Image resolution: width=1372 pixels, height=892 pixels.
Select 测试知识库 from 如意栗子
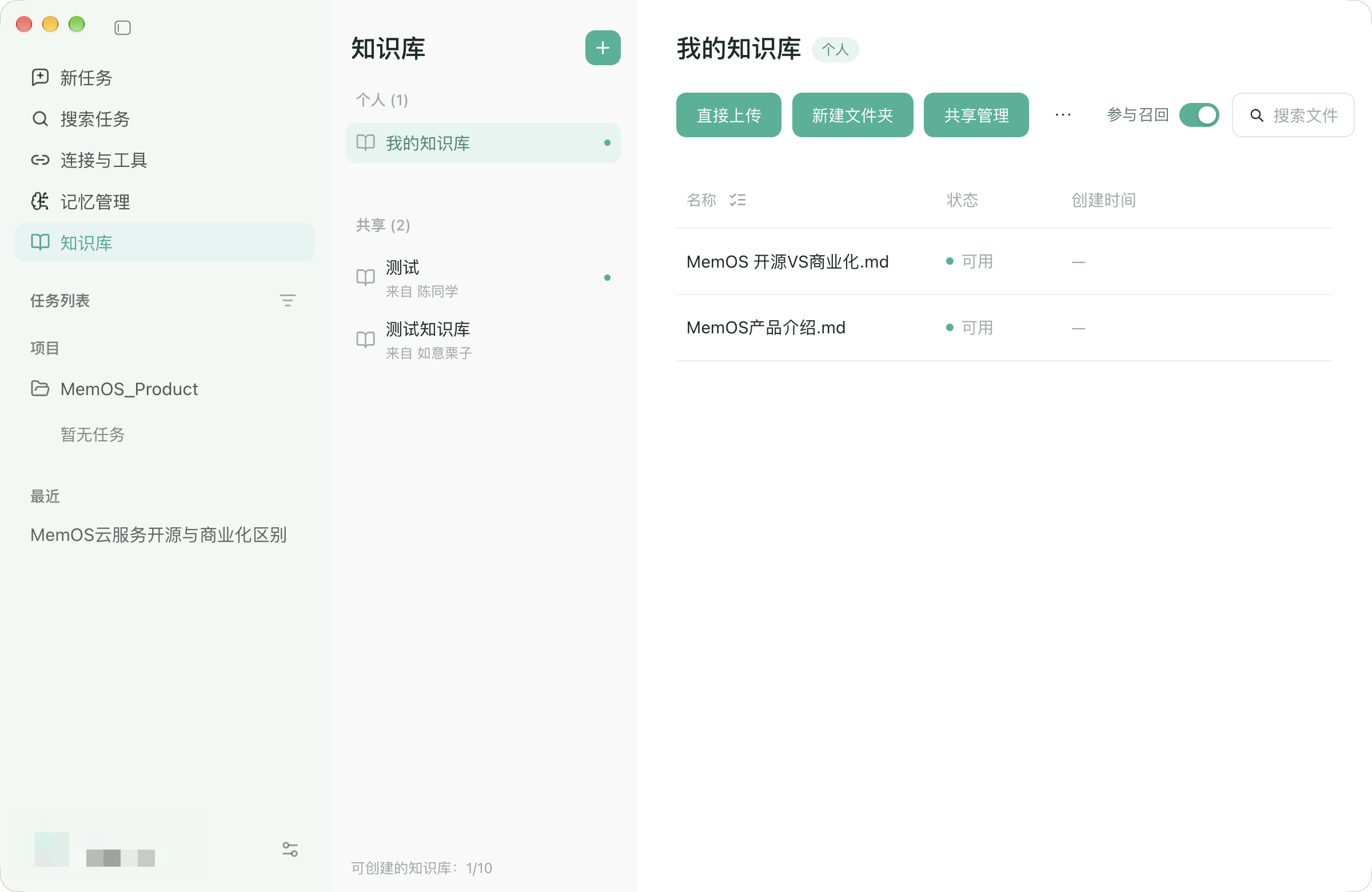point(483,340)
